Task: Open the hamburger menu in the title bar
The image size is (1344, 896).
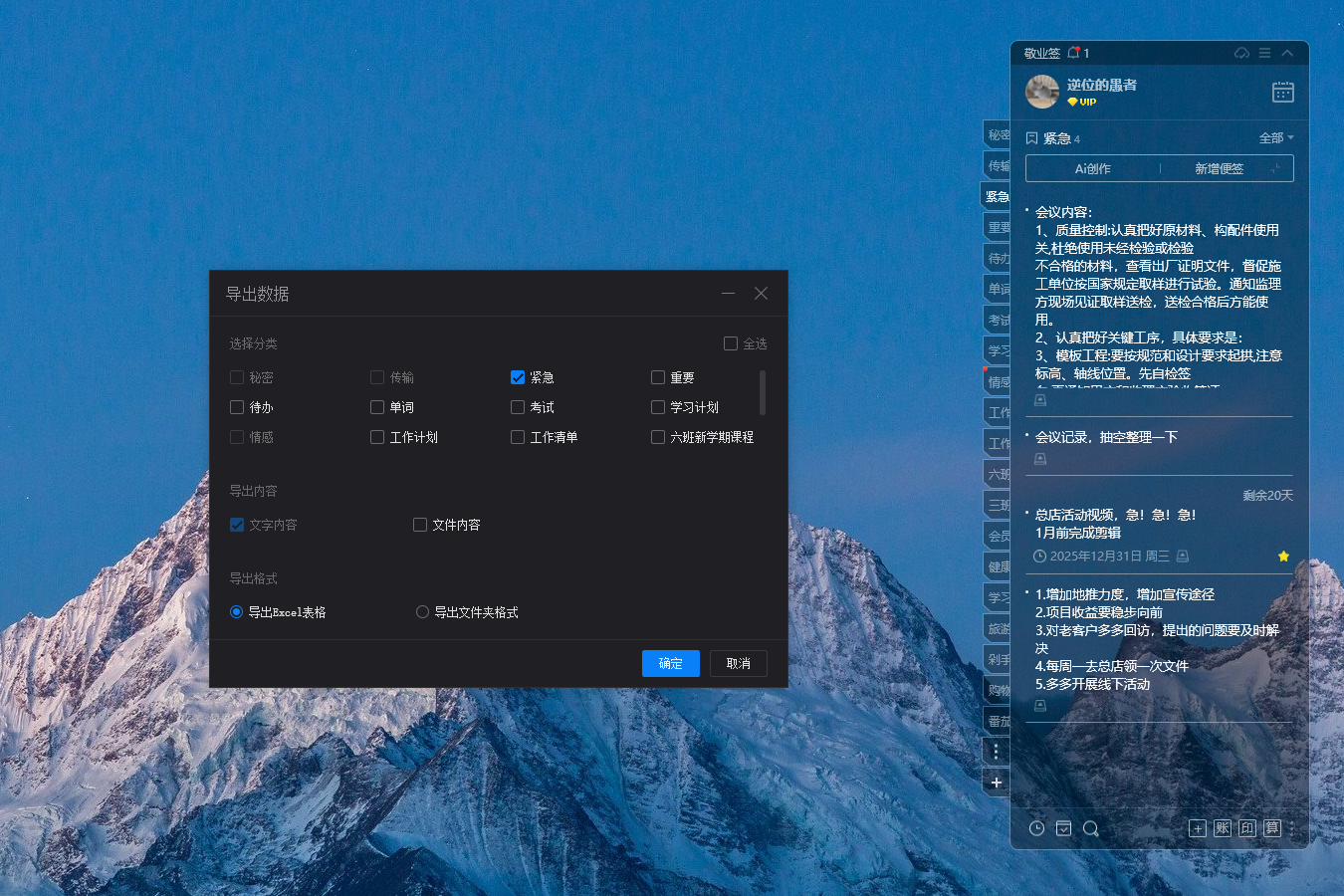Action: 1264,53
